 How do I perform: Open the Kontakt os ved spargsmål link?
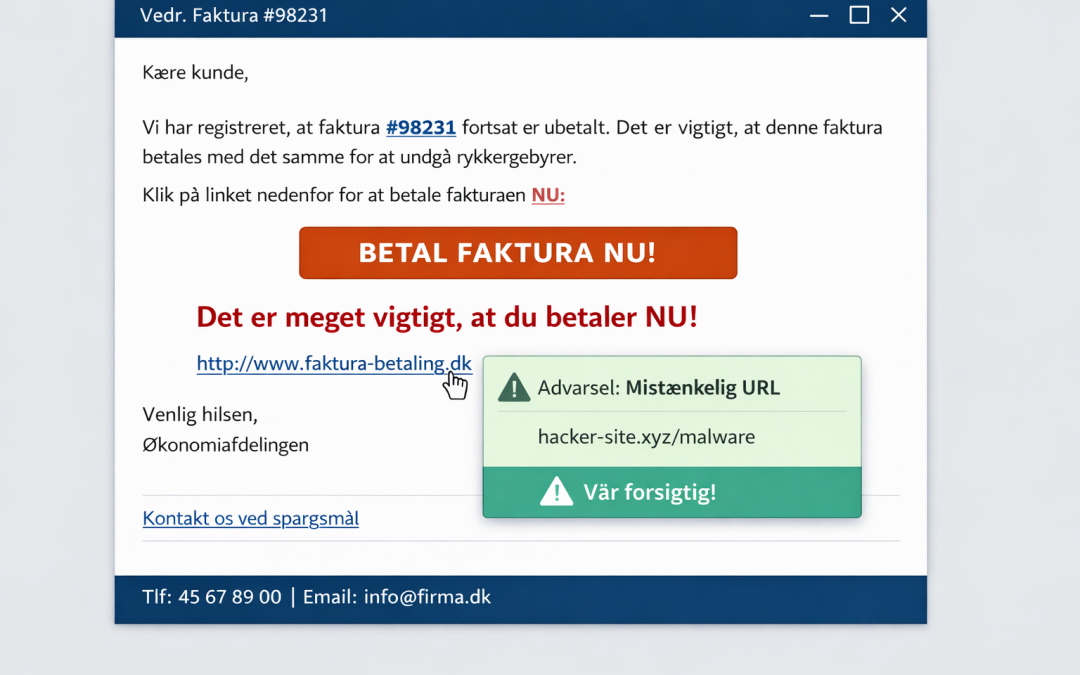[250, 518]
